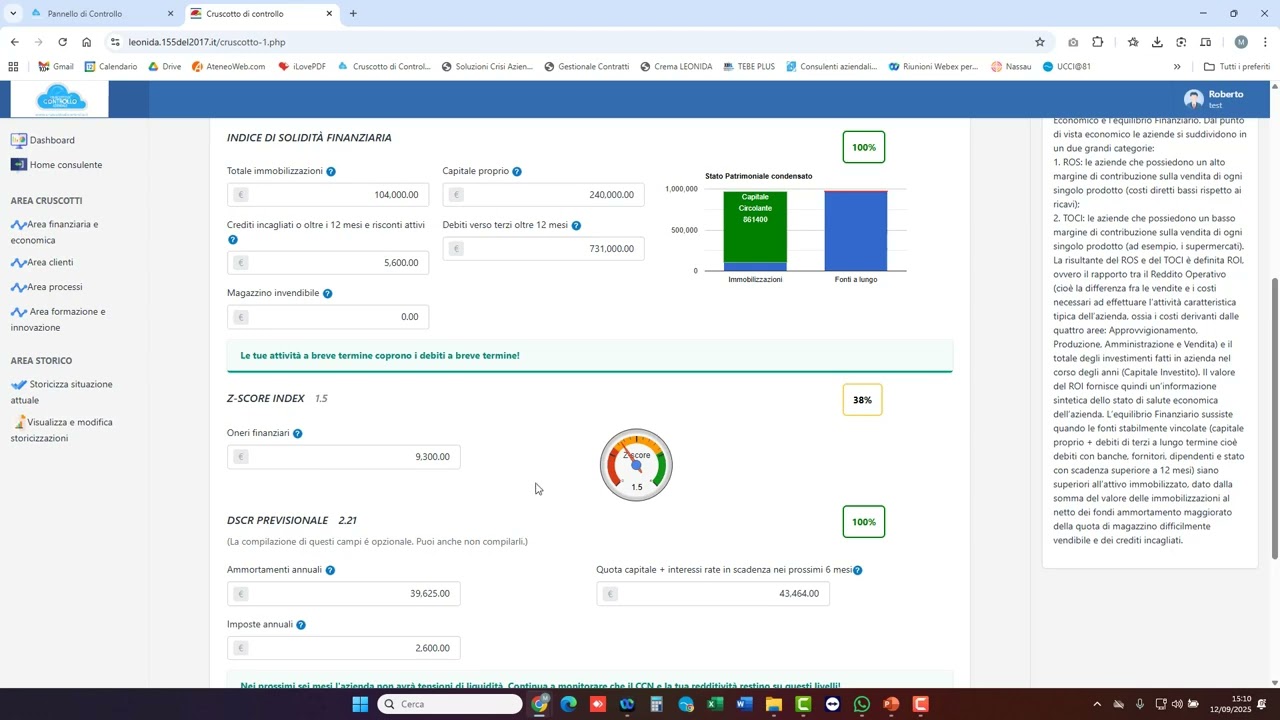Image resolution: width=1280 pixels, height=720 pixels.
Task: Click help icon for Debiti verso terzi
Action: tap(576, 226)
